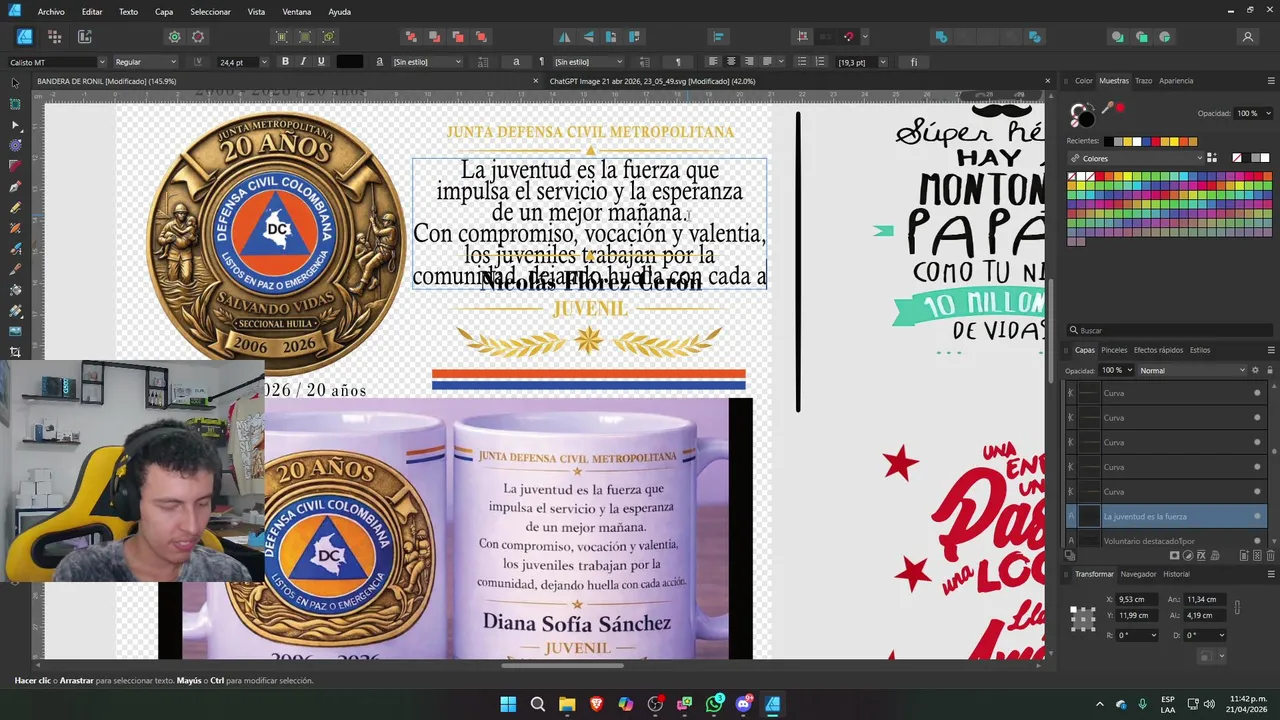Switch to Efectos rápidos tab
Image resolution: width=1280 pixels, height=720 pixels.
[1158, 350]
